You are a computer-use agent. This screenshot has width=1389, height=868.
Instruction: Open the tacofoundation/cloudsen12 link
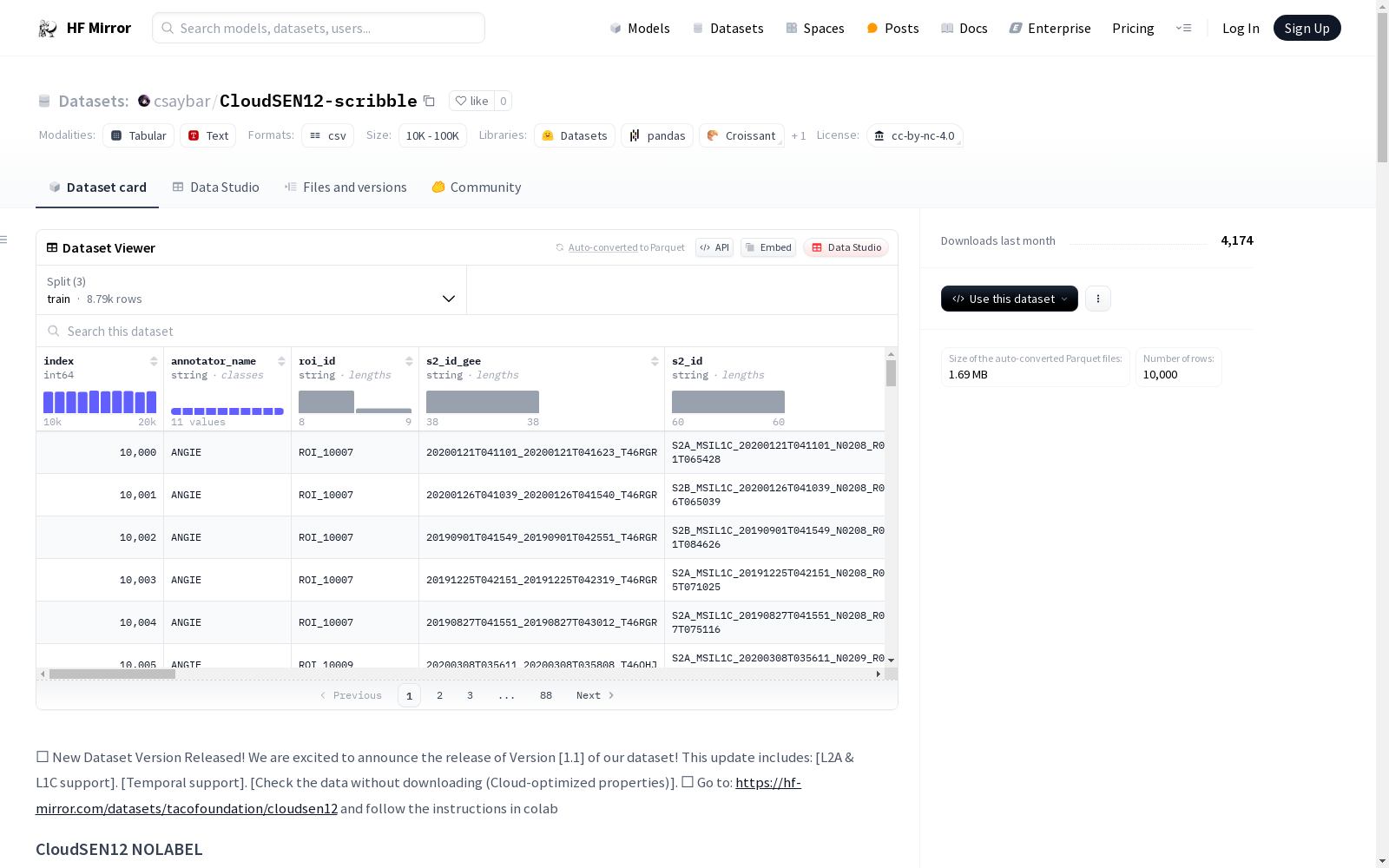[418, 795]
